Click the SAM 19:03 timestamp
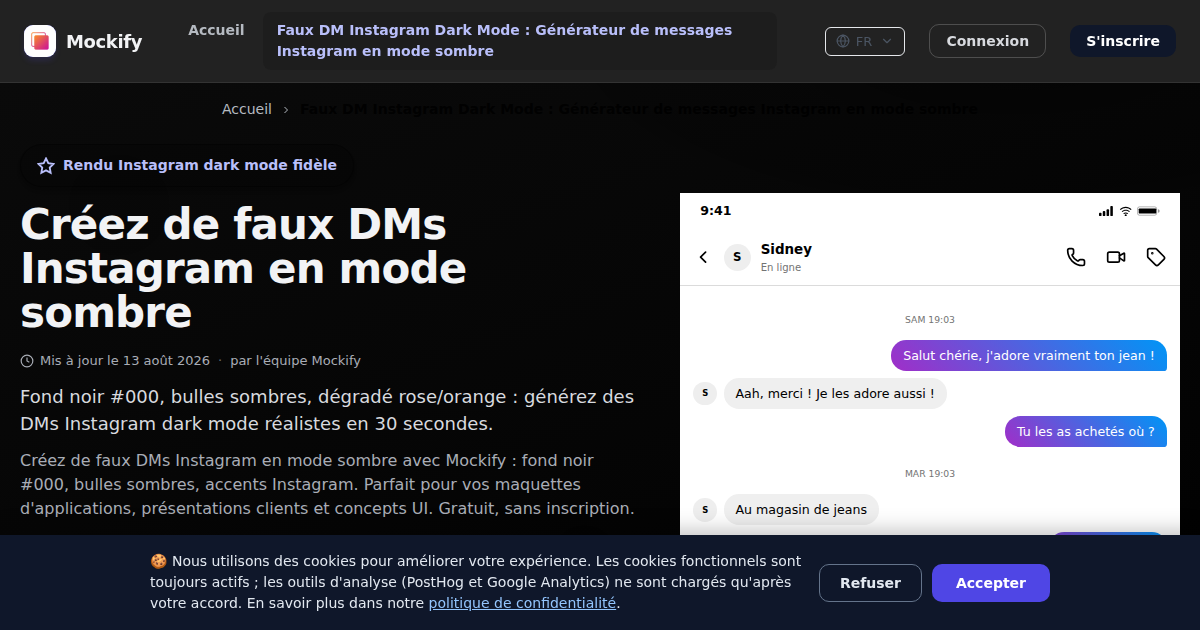The width and height of the screenshot is (1200, 630). [x=930, y=320]
